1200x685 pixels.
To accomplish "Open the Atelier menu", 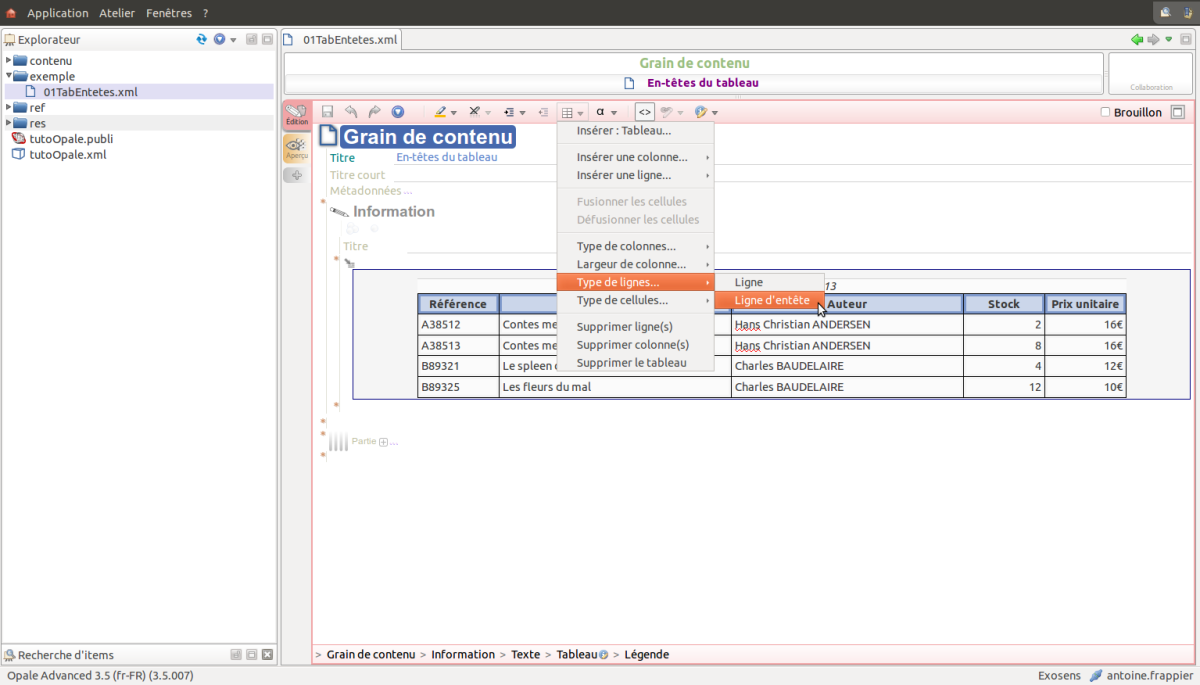I will 117,13.
